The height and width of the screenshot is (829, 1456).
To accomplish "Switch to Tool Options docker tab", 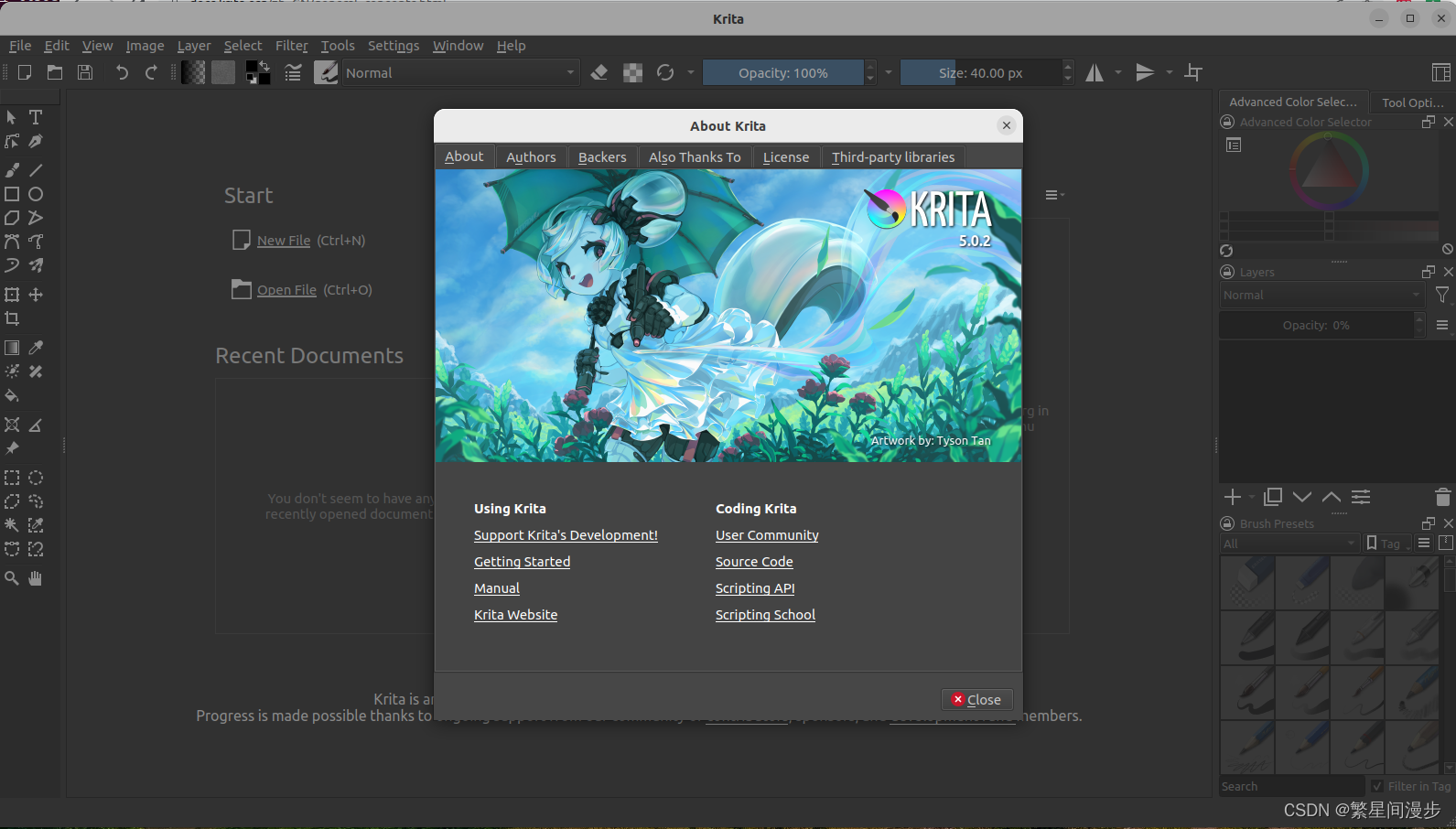I will point(1412,102).
